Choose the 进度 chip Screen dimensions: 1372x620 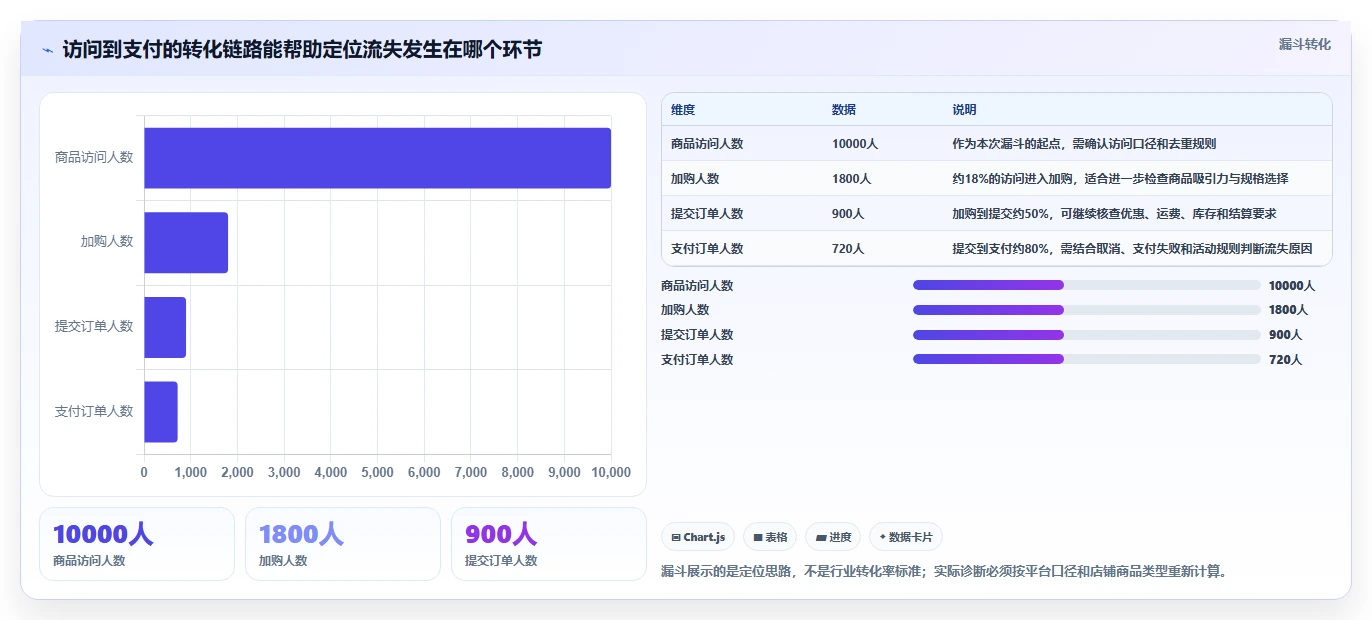pos(833,537)
